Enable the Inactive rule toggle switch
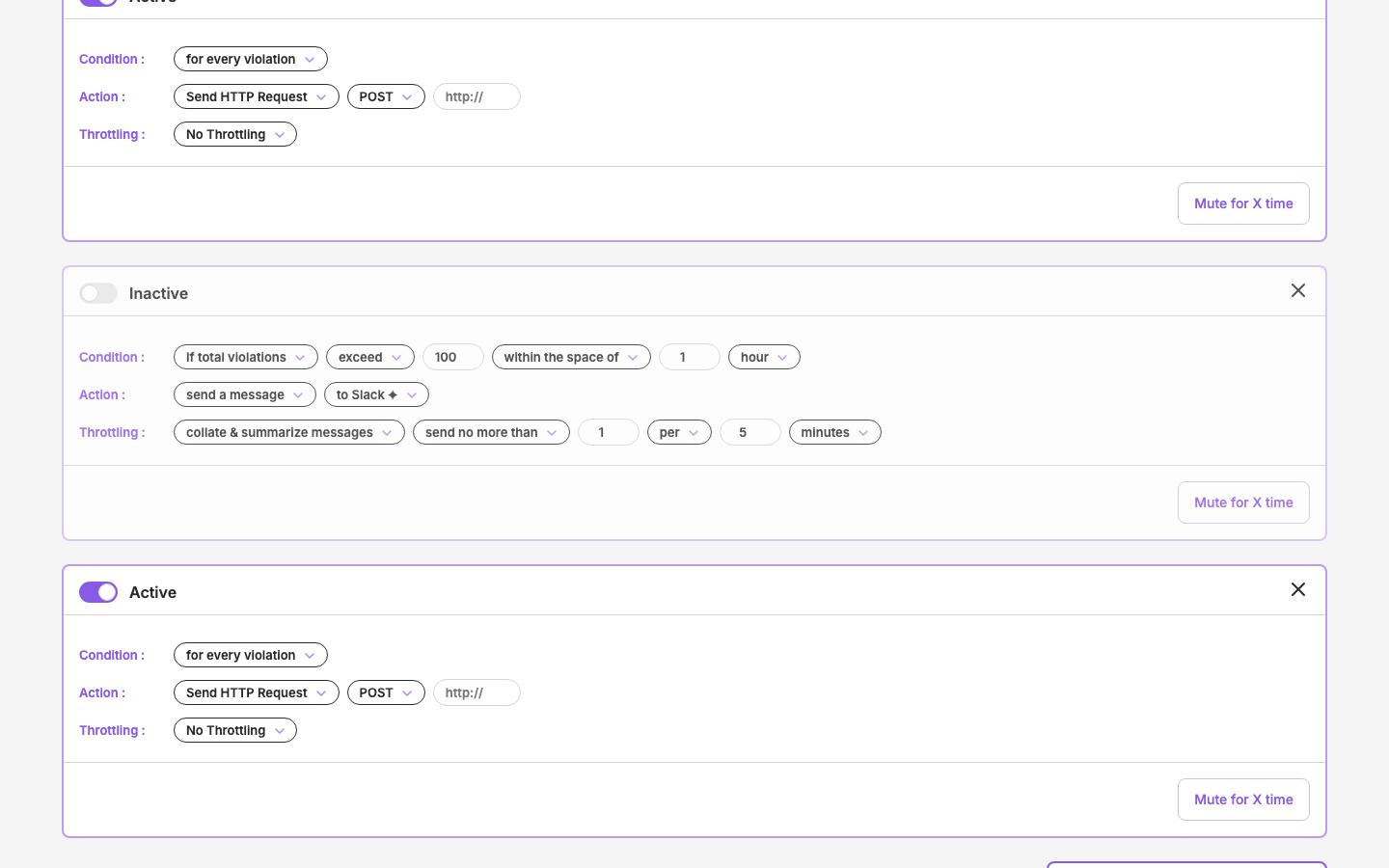Image resolution: width=1389 pixels, height=868 pixels. tap(98, 293)
